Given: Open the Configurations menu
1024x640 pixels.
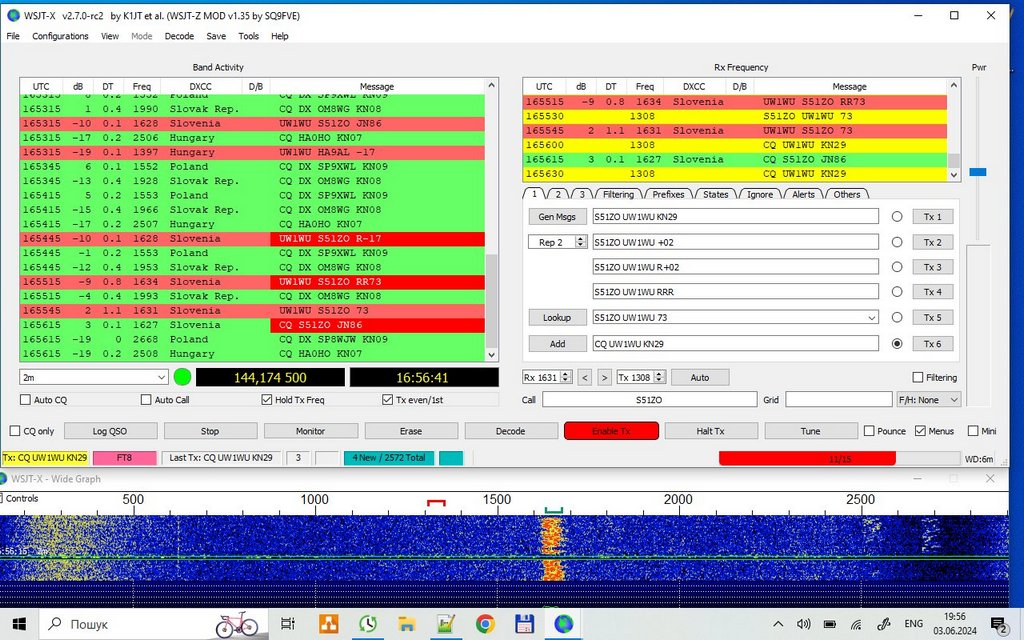Looking at the screenshot, I should coord(60,36).
